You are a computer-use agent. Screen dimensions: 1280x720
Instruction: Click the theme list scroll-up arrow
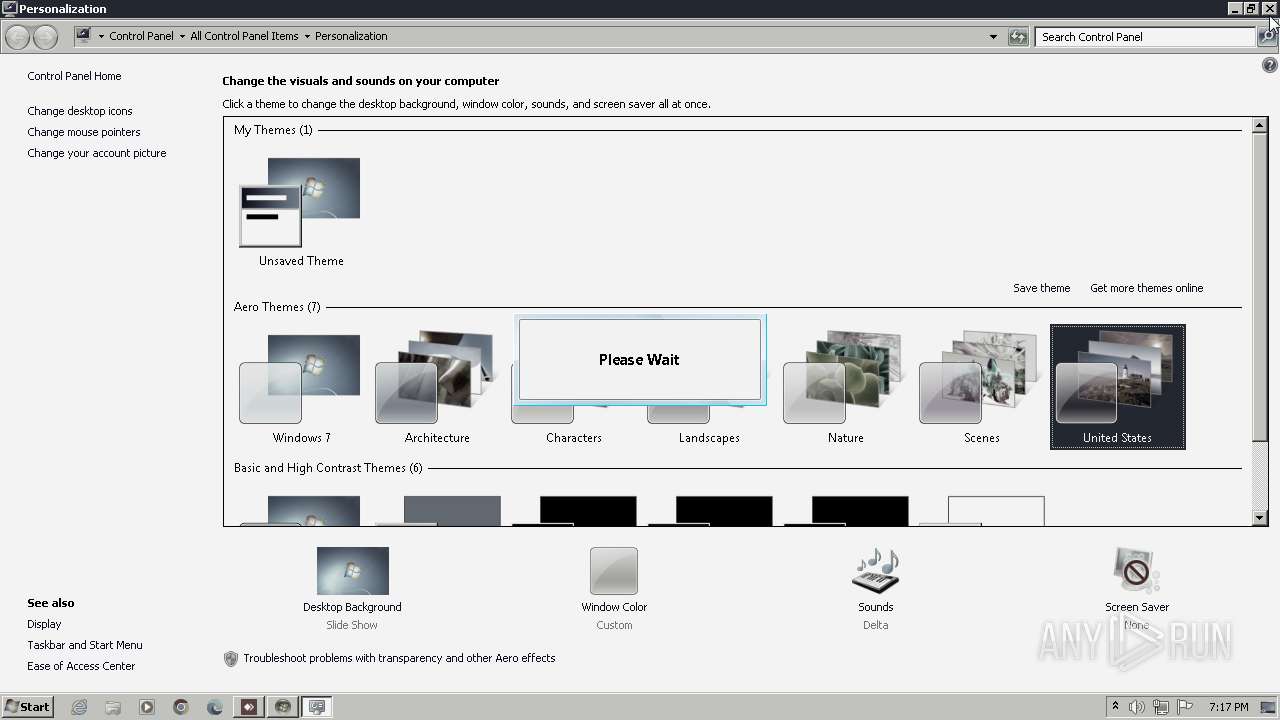click(1260, 126)
